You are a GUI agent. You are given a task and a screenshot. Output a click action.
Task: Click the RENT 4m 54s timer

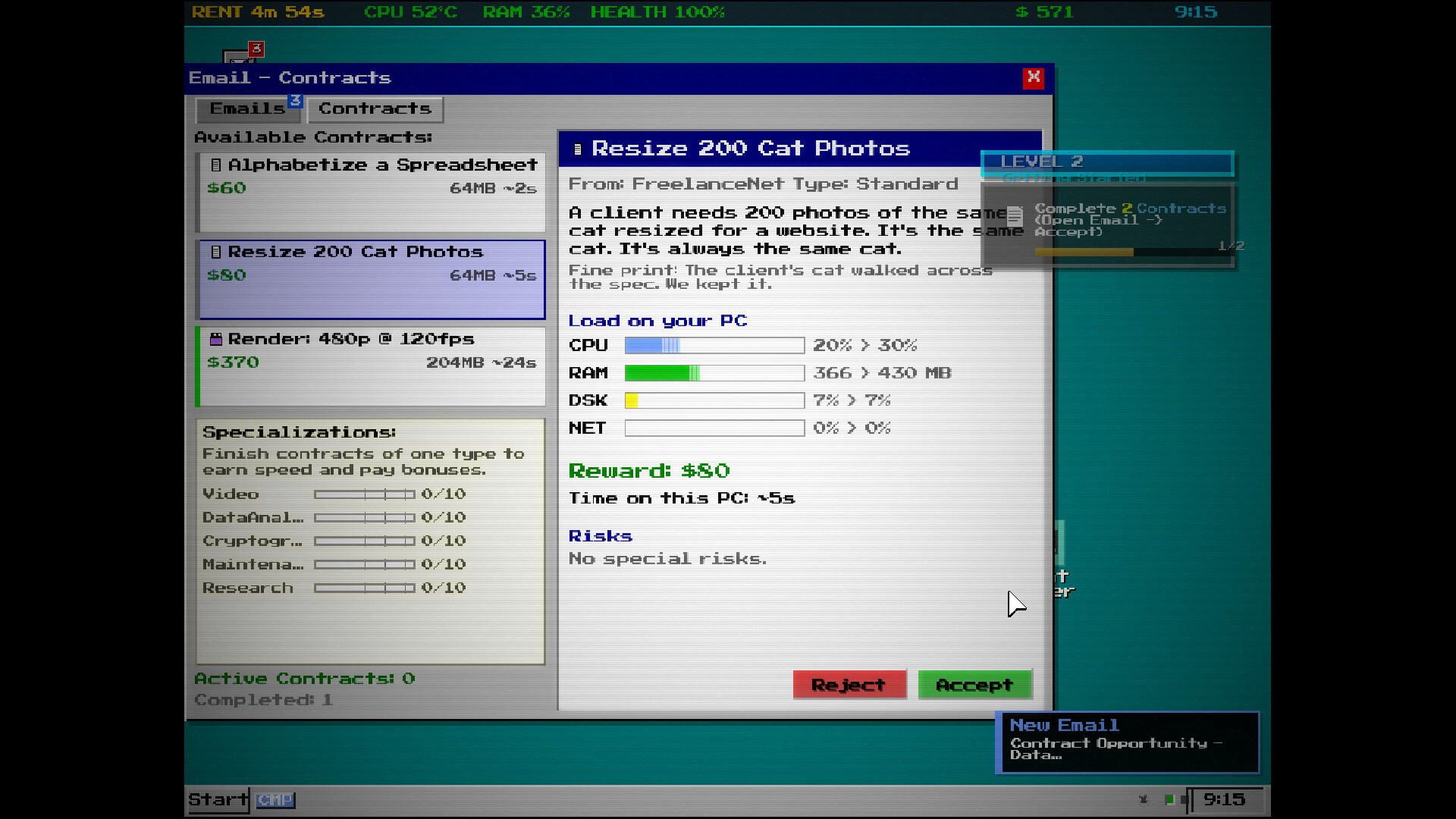click(258, 12)
